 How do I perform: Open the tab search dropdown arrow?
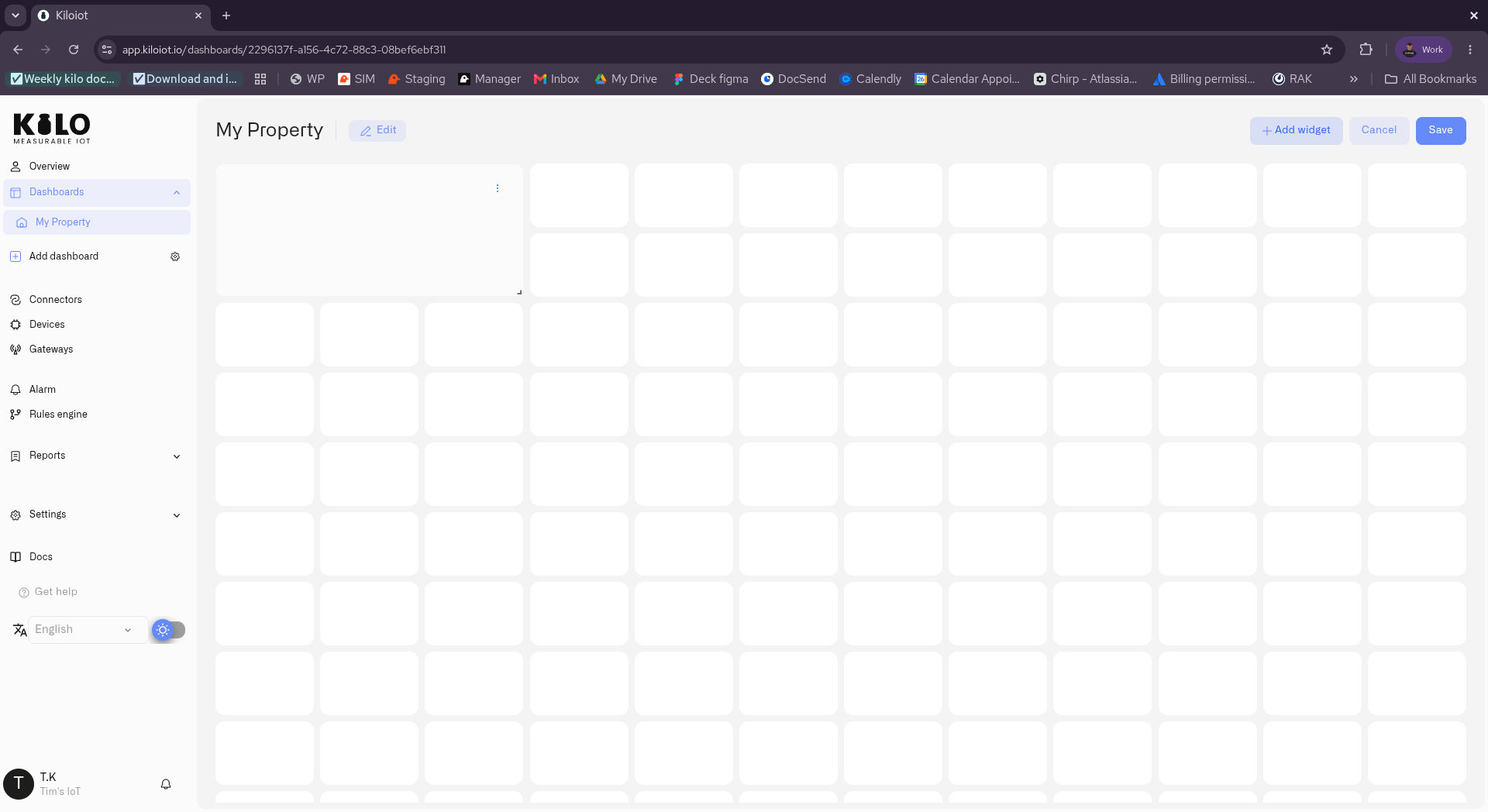click(15, 15)
